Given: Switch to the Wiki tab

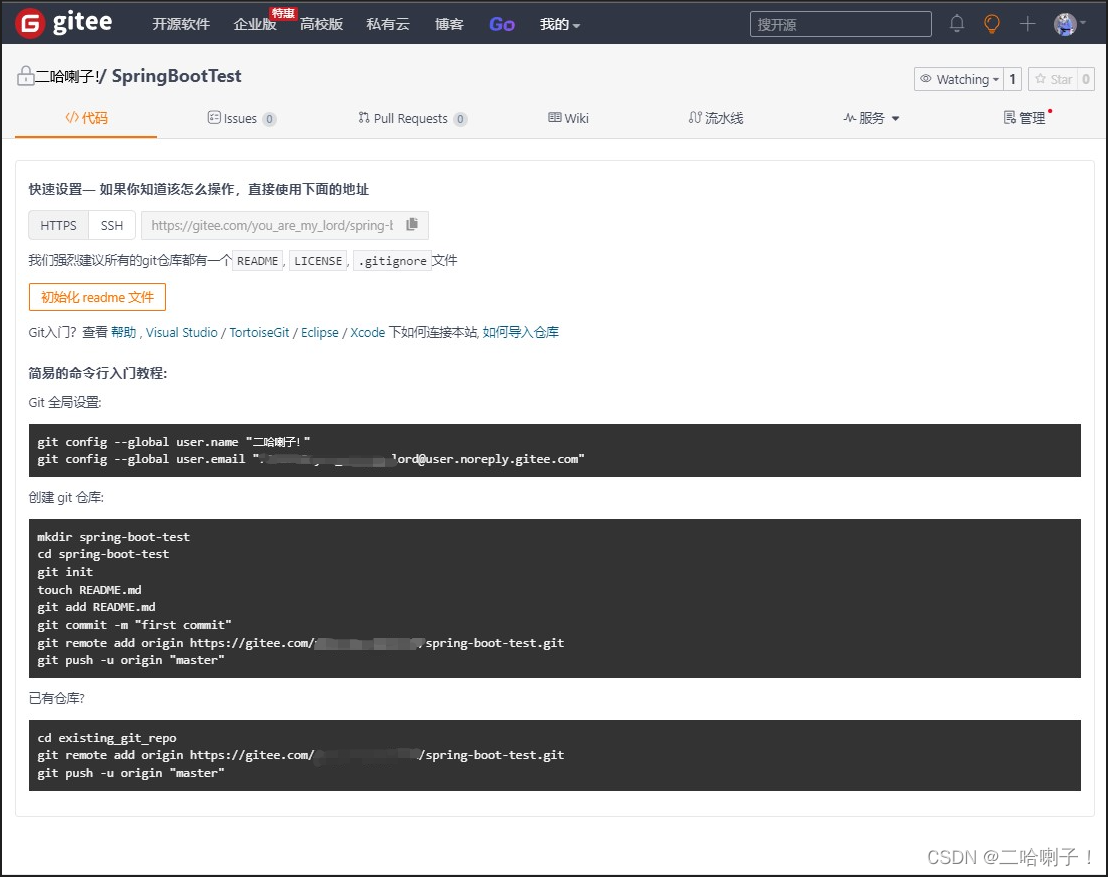Looking at the screenshot, I should click(568, 118).
